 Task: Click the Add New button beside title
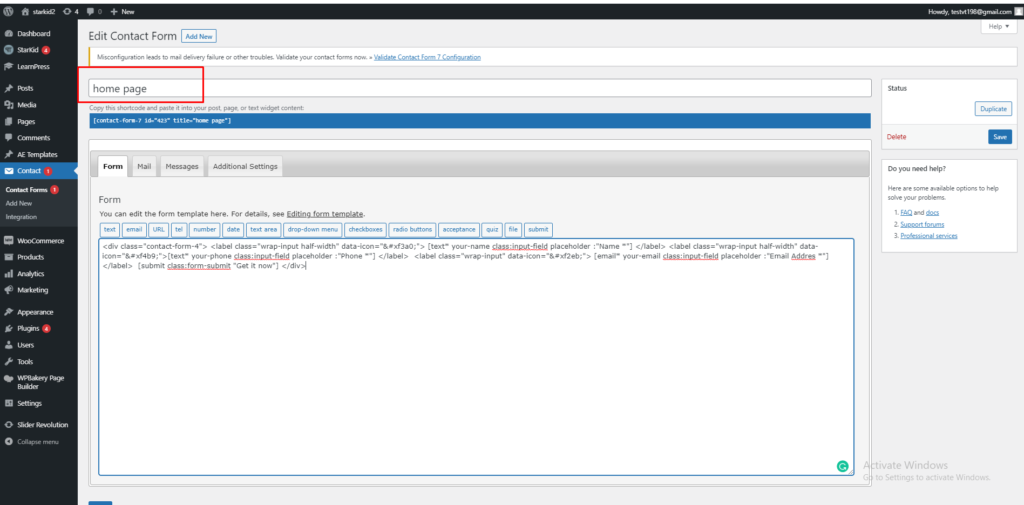pyautogui.click(x=199, y=37)
